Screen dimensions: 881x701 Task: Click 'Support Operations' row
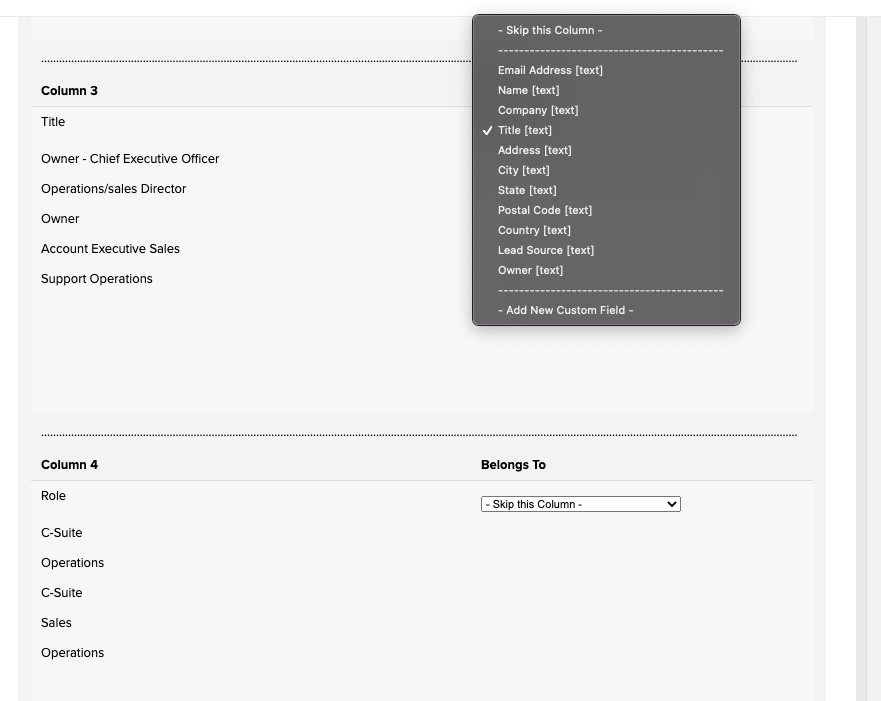tap(97, 279)
